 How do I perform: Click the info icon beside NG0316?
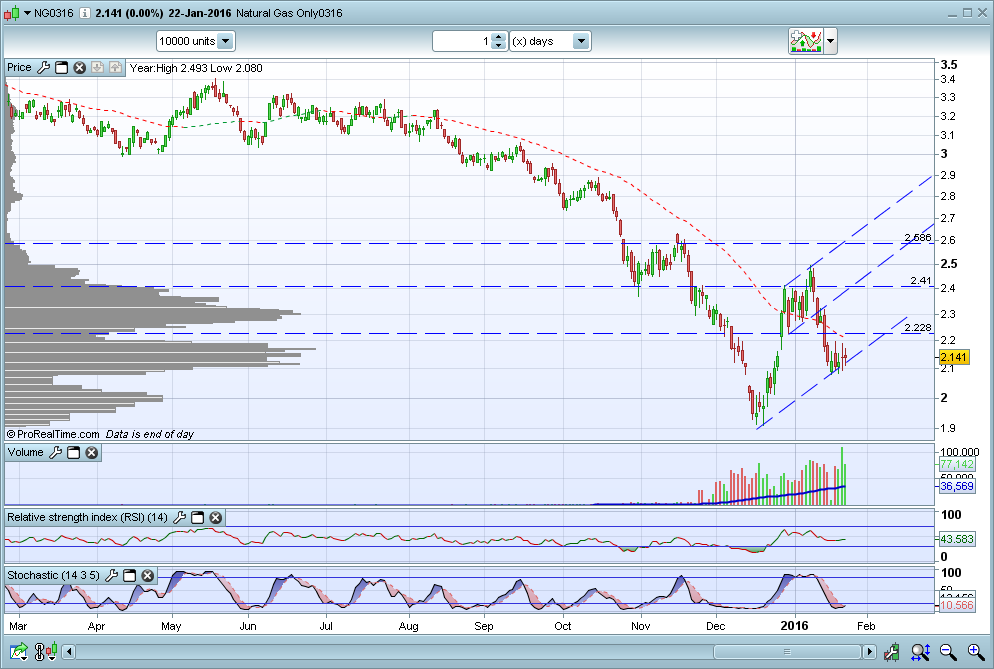point(82,12)
